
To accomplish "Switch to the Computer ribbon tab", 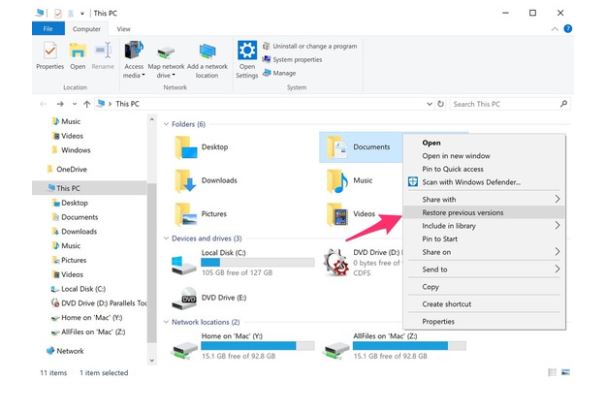I will (x=86, y=29).
